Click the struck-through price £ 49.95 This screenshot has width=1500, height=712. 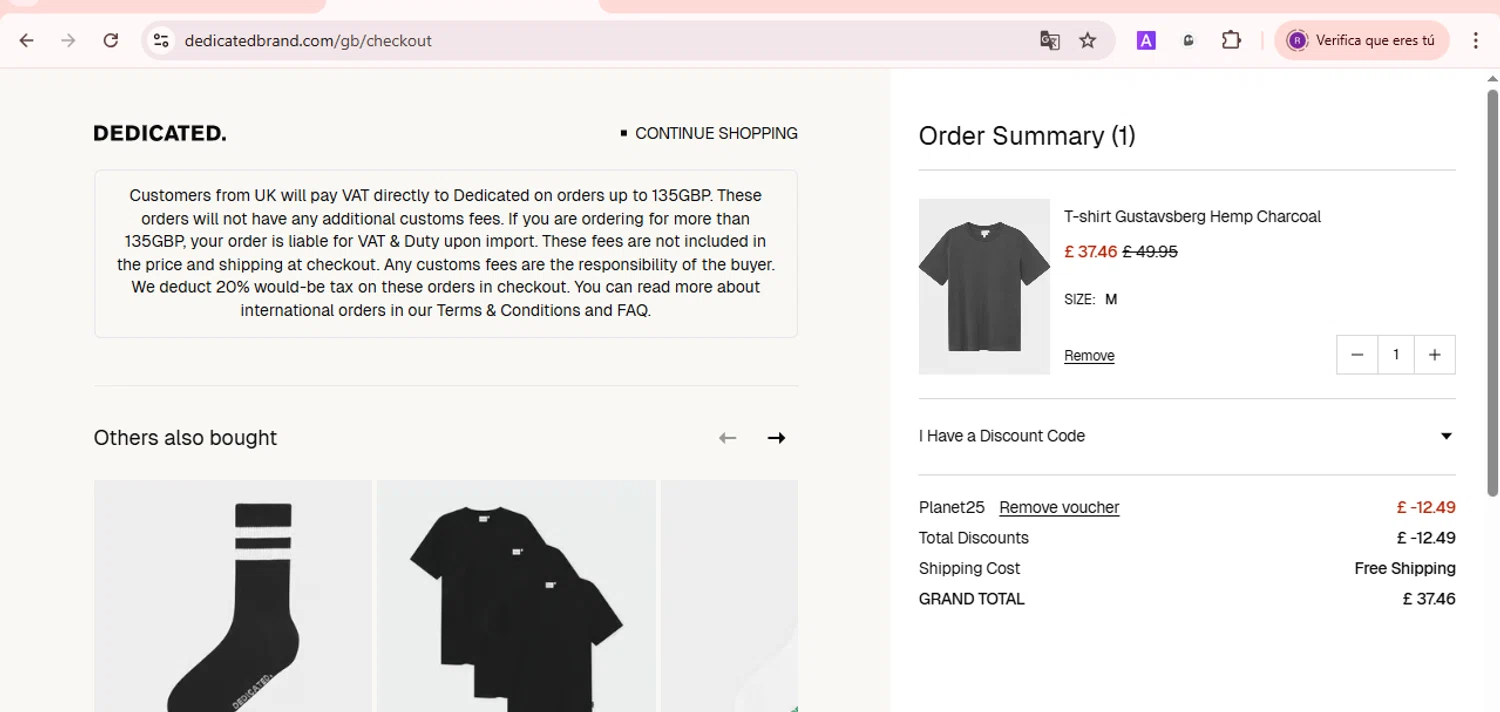pos(1150,252)
